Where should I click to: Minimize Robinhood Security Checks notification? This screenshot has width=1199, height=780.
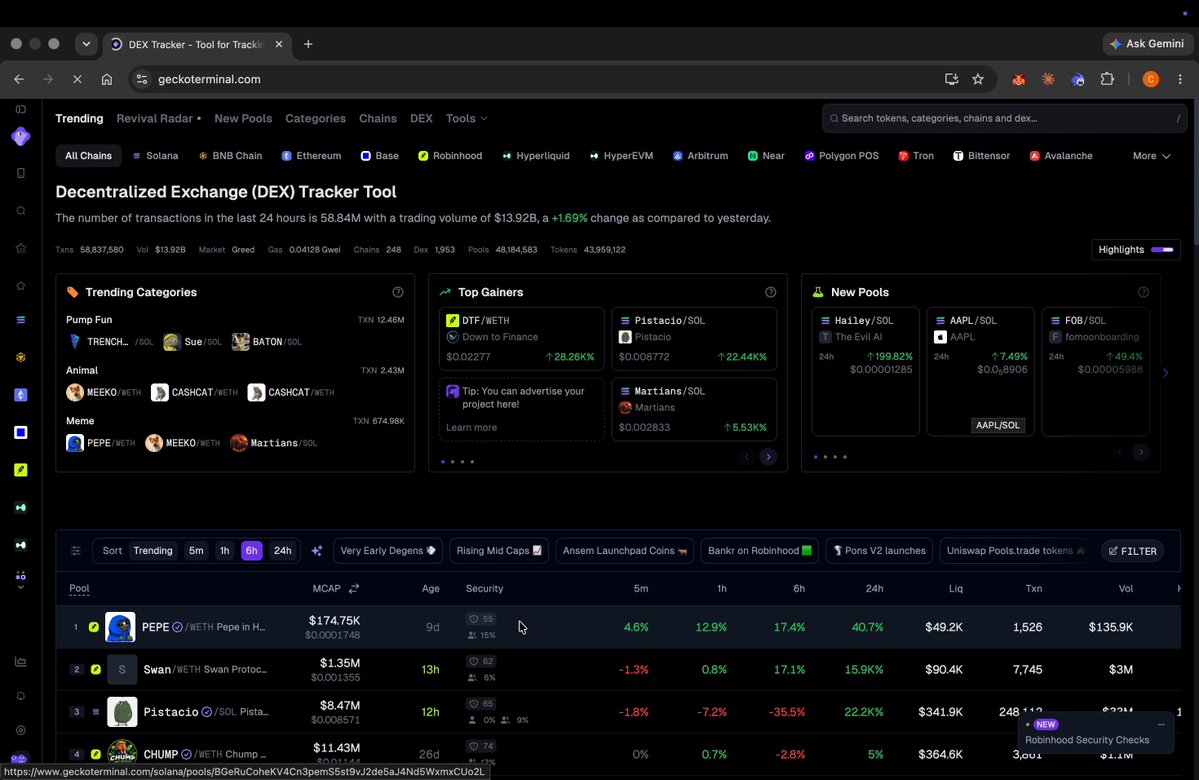coord(1161,724)
